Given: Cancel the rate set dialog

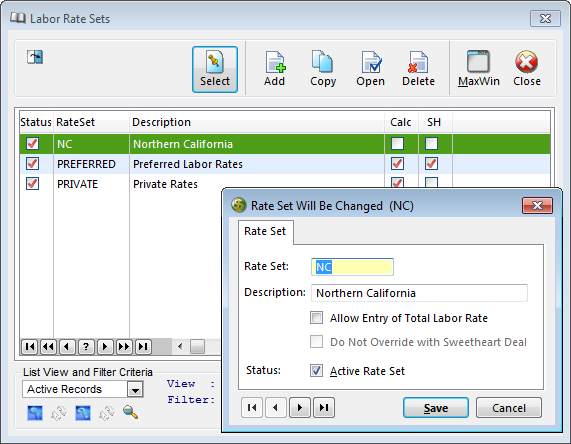Looking at the screenshot, I should point(509,408).
